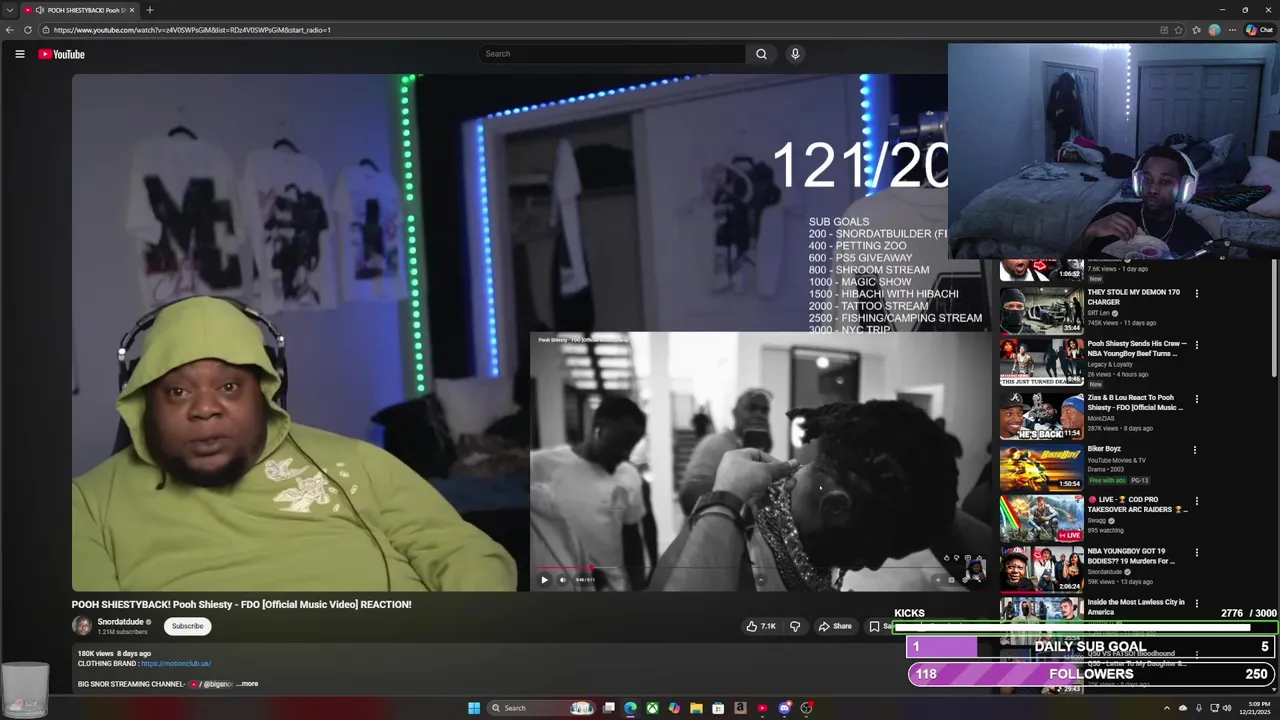Viewport: 1280px width, 720px height.
Task: Seek on the embedded video progress bar
Action: 760,568
